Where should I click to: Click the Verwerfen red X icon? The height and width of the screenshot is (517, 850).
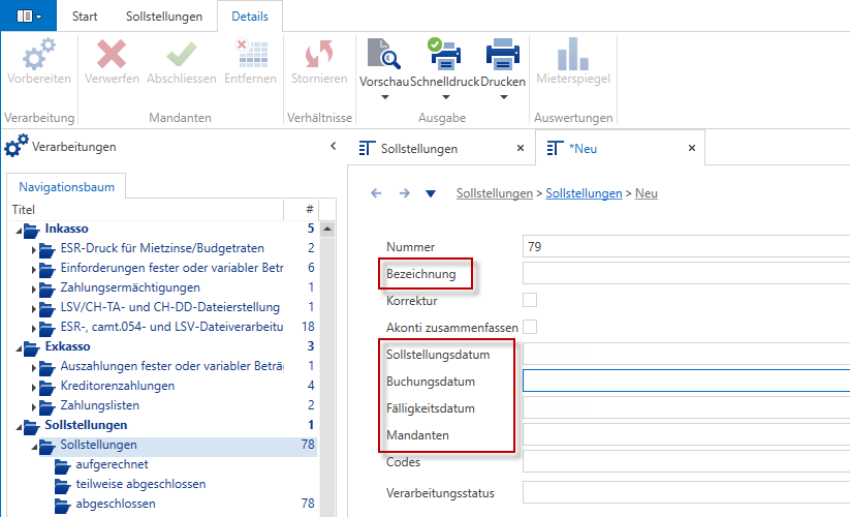coord(111,54)
